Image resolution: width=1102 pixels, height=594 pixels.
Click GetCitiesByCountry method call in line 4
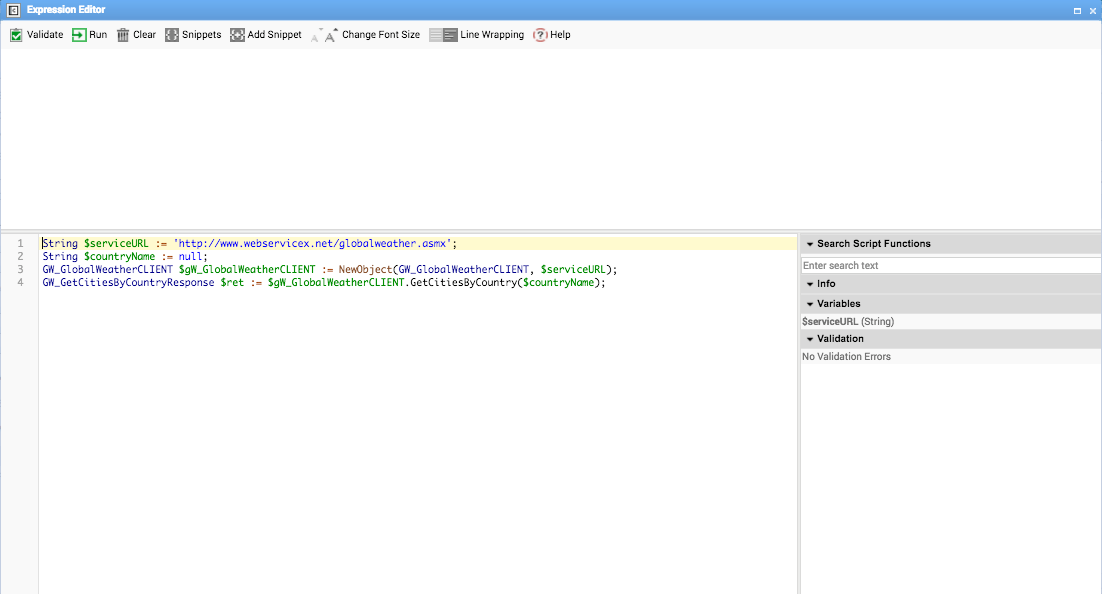pyautogui.click(x=463, y=283)
